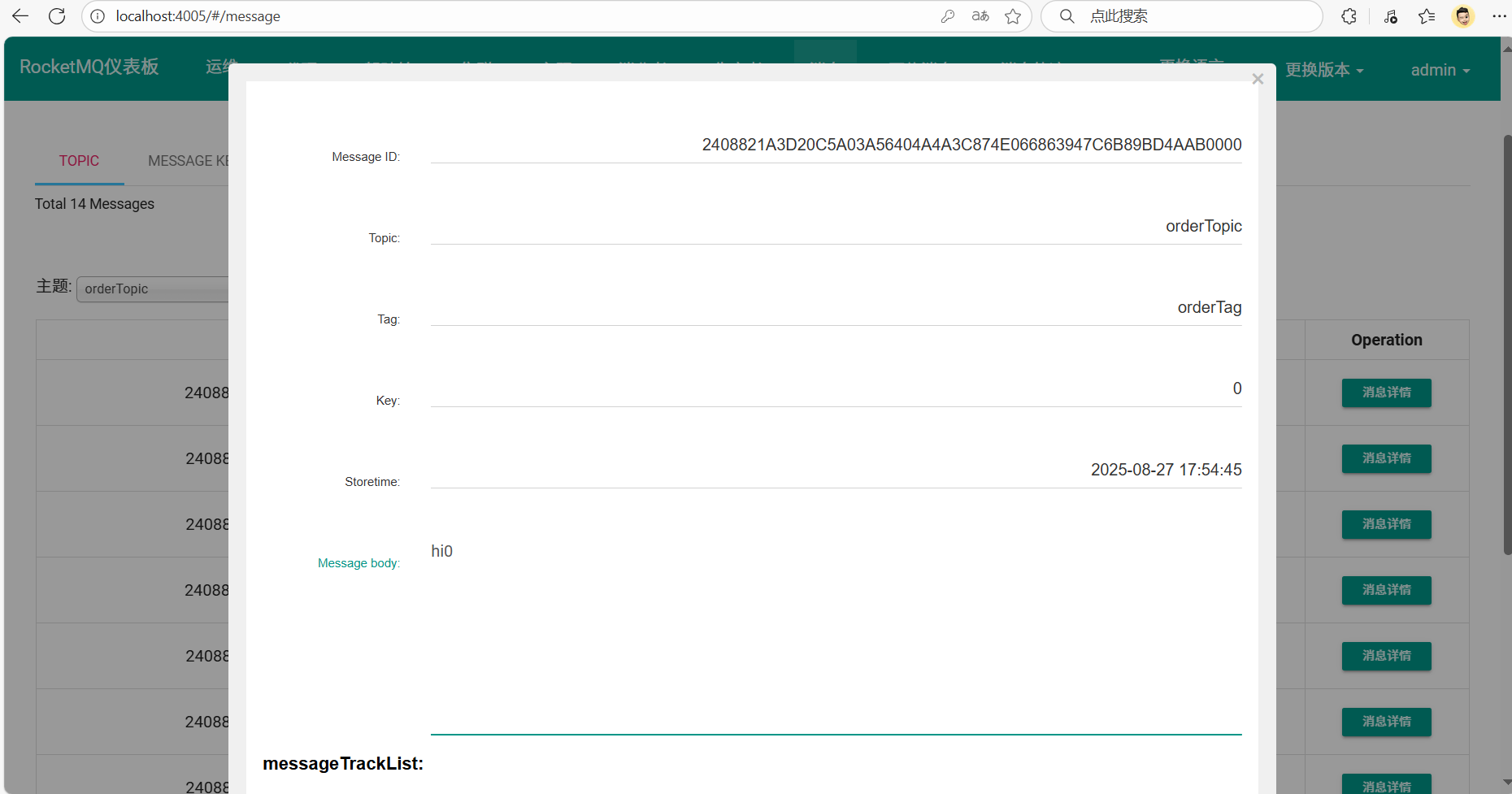This screenshot has height=794, width=1512.
Task: Click the 点此搜索 search box
Action: [x=1195, y=16]
